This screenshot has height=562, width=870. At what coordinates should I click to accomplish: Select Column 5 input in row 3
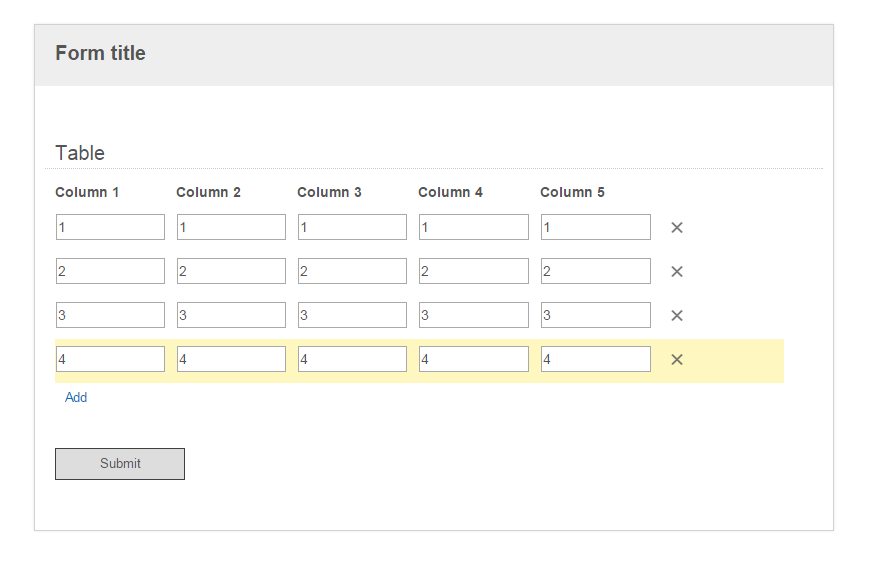pyautogui.click(x=596, y=315)
